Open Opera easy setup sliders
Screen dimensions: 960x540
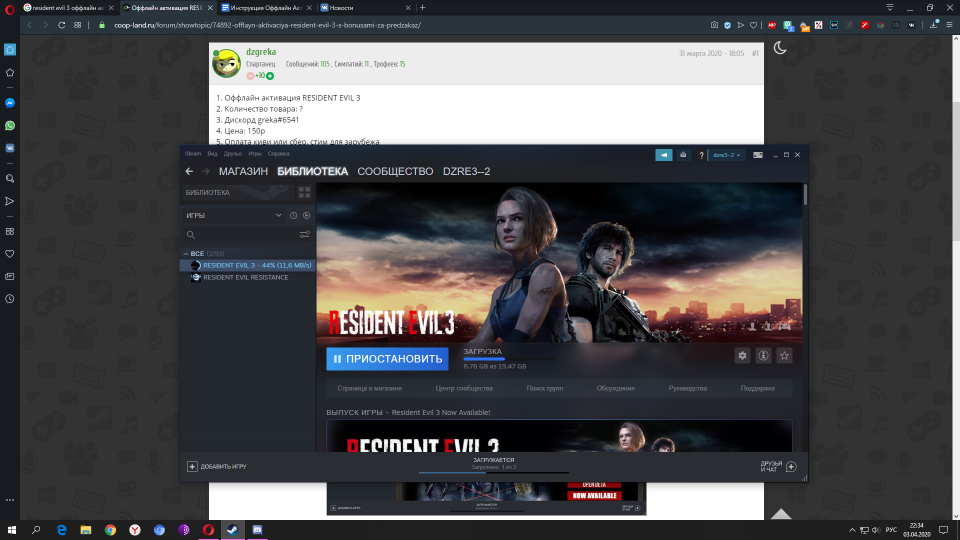pos(949,25)
